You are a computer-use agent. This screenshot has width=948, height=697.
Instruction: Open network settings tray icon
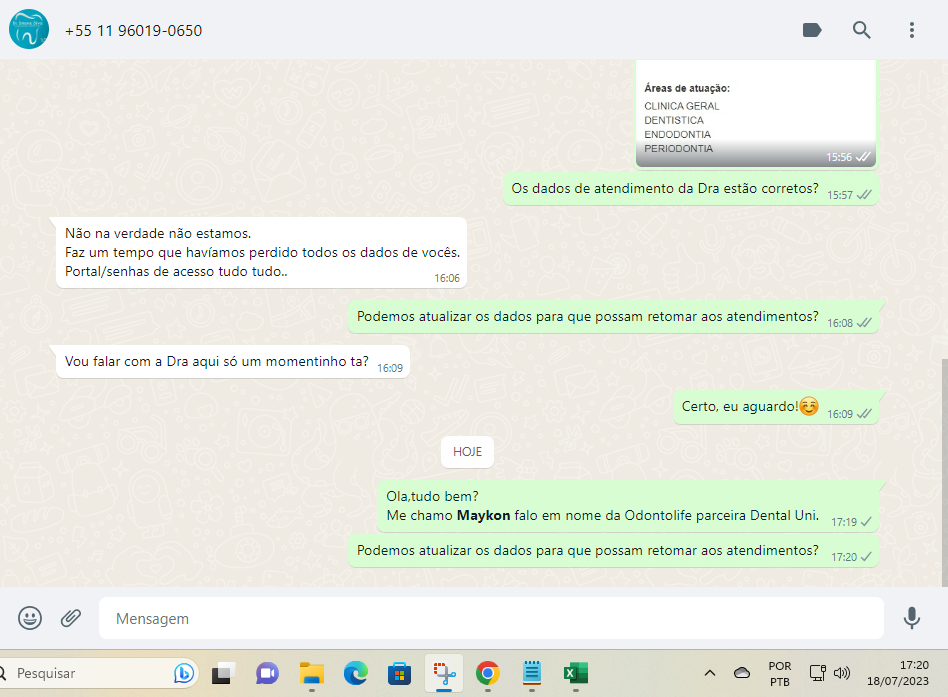pyautogui.click(x=817, y=673)
